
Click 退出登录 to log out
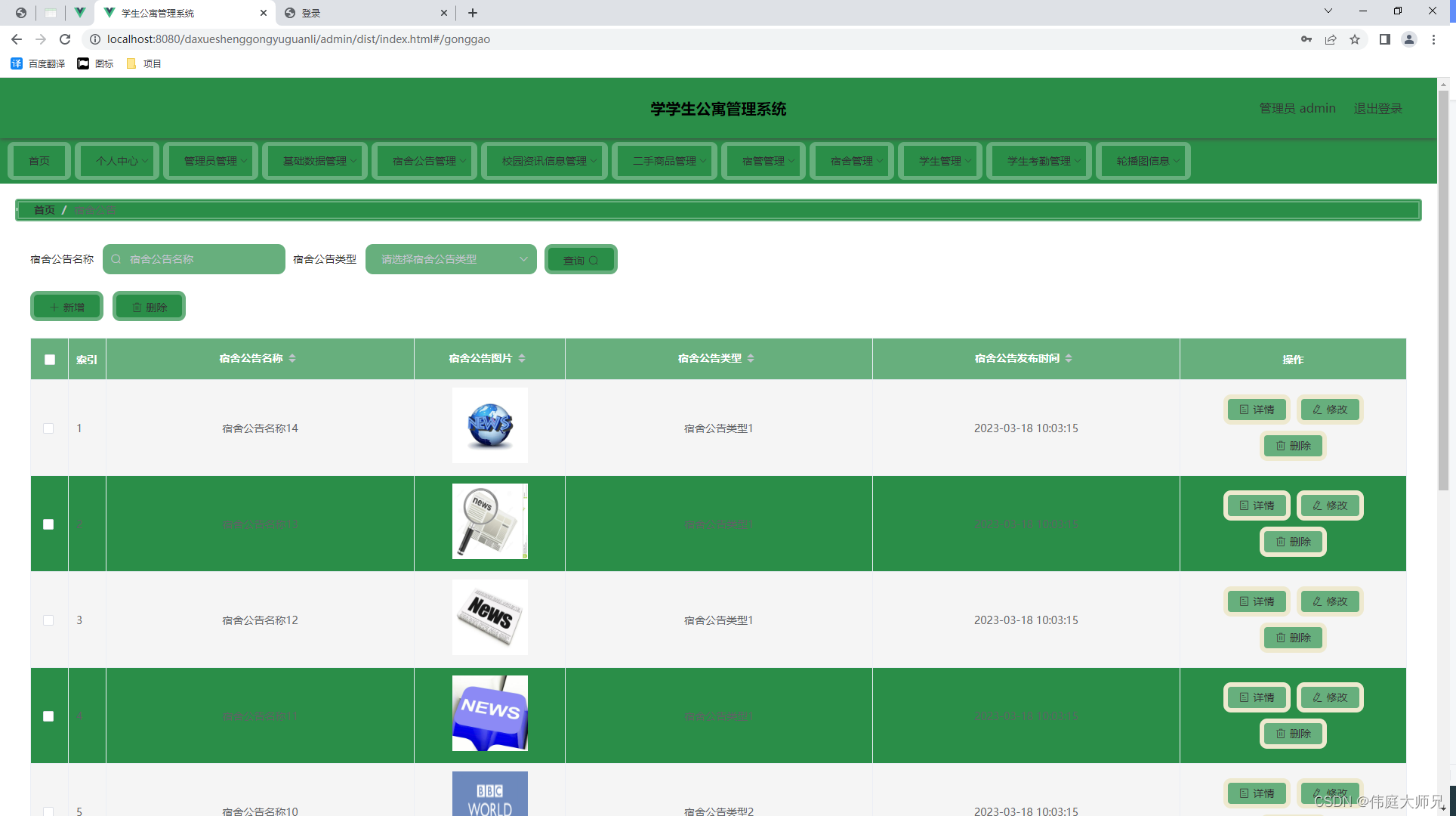(x=1377, y=108)
